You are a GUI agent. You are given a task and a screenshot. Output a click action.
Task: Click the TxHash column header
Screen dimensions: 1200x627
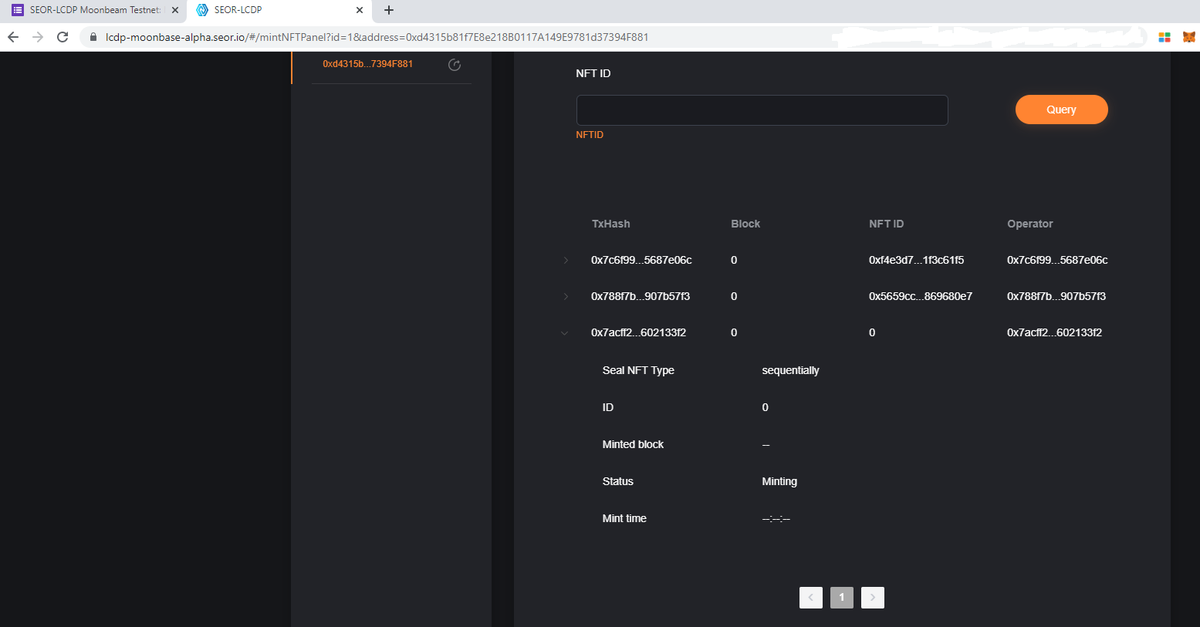coord(611,224)
